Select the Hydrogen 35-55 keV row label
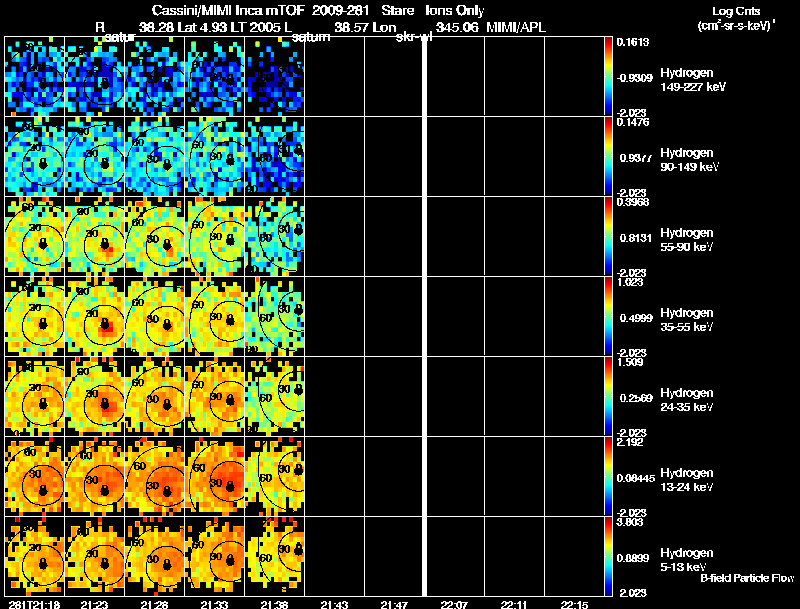 pyautogui.click(x=687, y=320)
